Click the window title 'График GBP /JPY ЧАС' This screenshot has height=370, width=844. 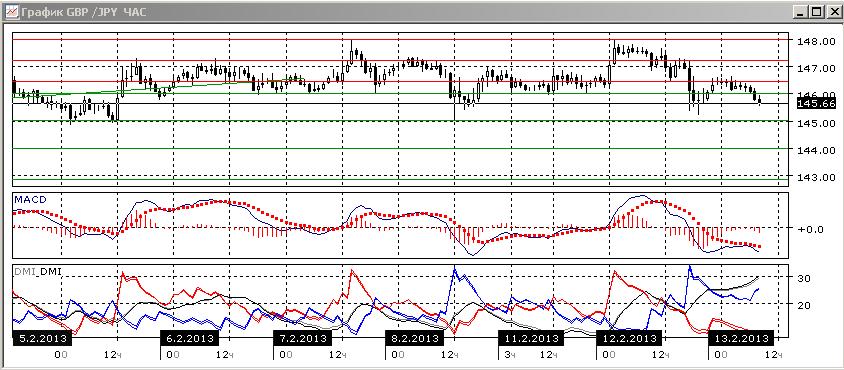click(83, 12)
